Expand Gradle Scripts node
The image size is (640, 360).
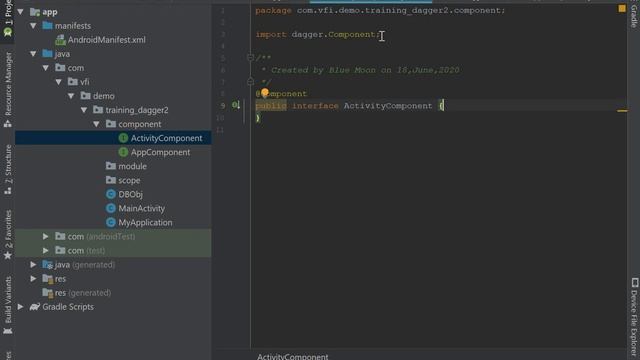point(20,307)
